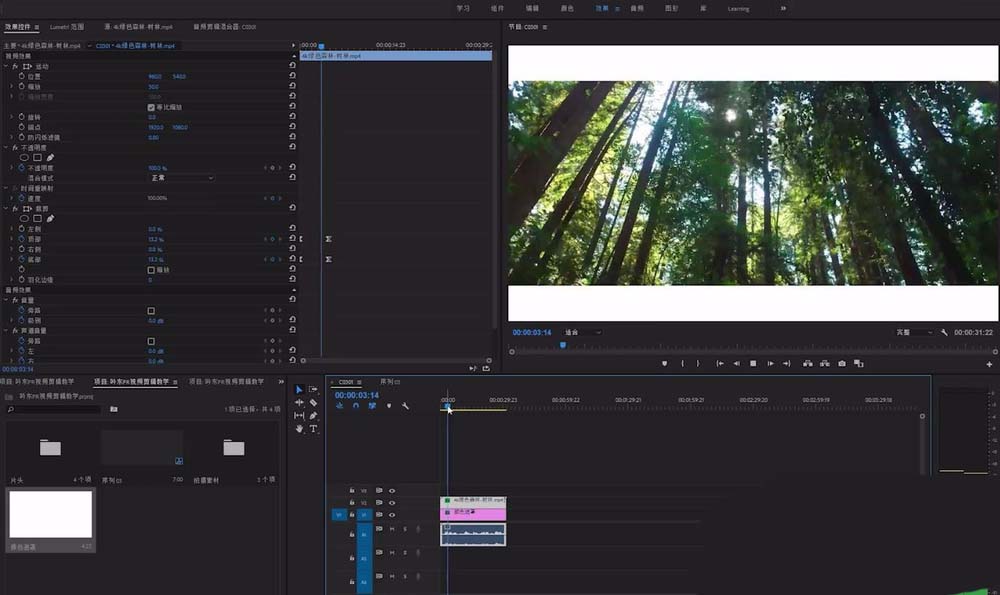
Task: Step back one frame in Program Monitor
Action: (x=737, y=364)
